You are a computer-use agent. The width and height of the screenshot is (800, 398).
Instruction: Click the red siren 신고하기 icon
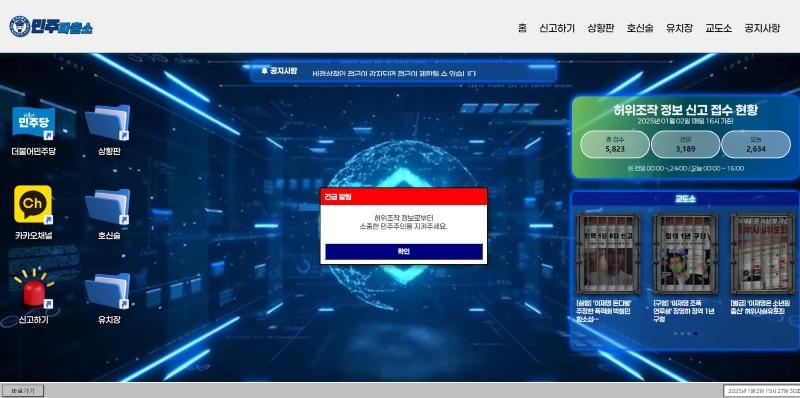point(34,289)
